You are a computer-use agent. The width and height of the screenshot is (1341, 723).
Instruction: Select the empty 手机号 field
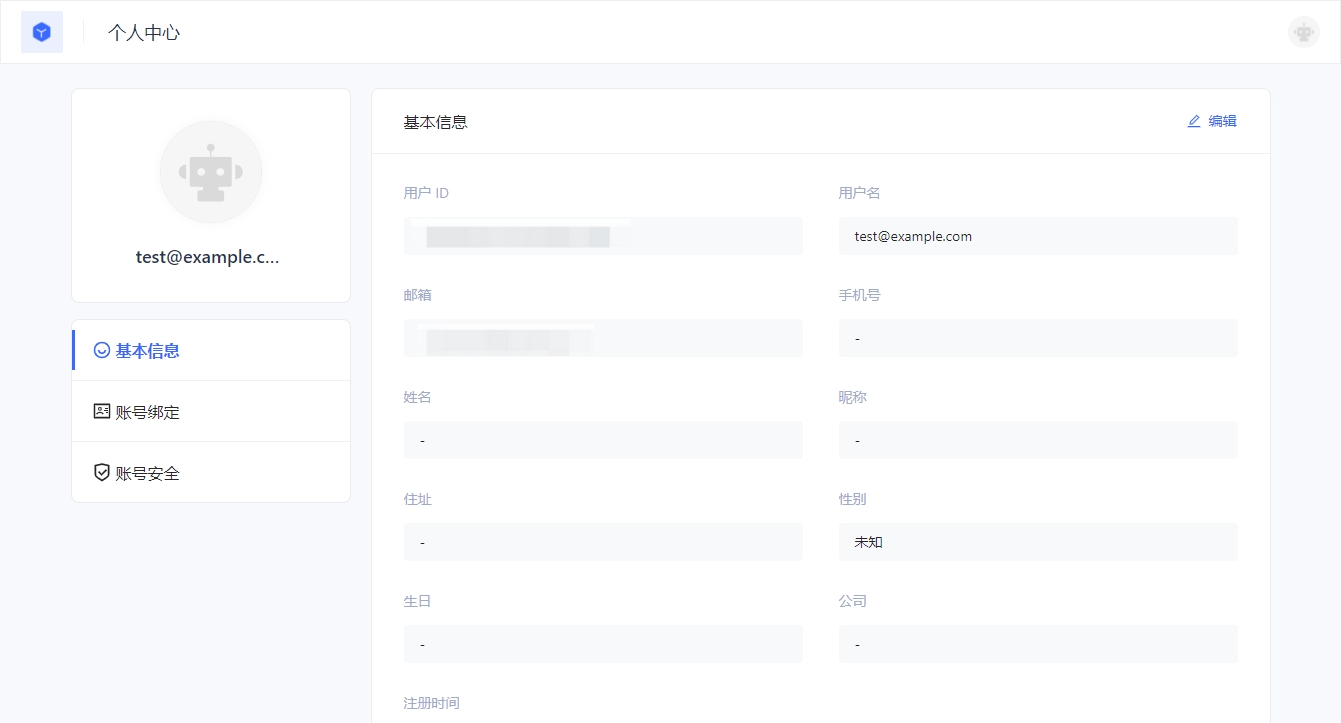[x=1037, y=338]
